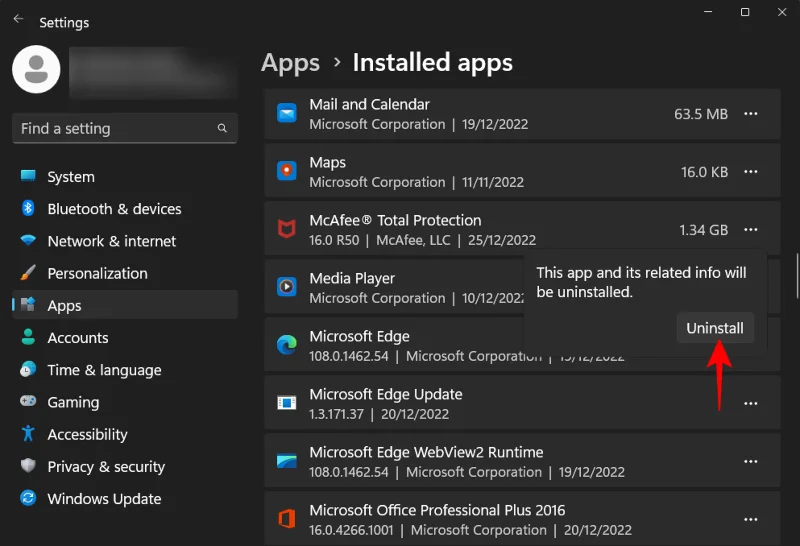Click the Personalization paintbrush icon
The width and height of the screenshot is (800, 546).
click(x=28, y=272)
